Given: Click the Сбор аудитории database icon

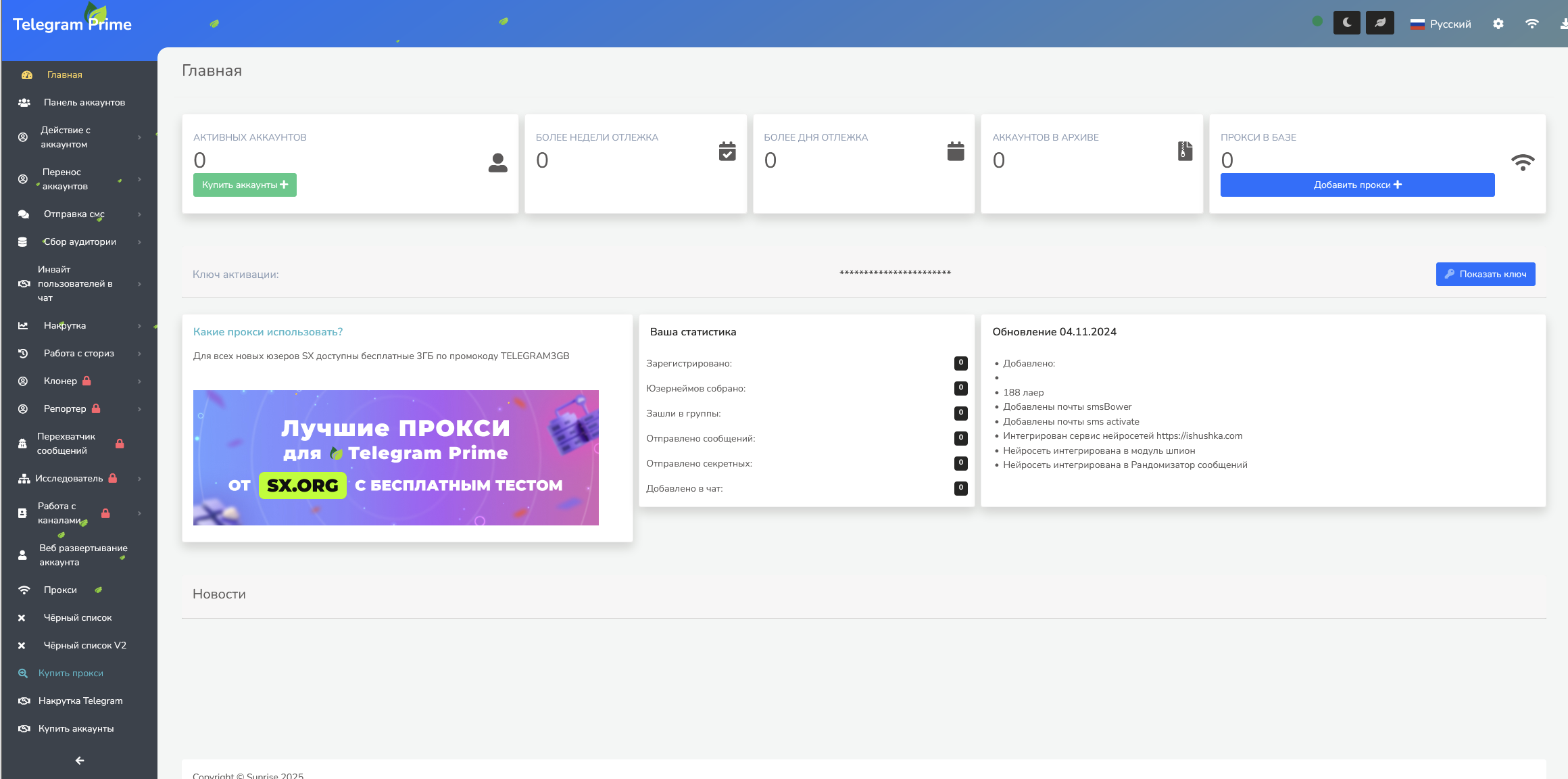Looking at the screenshot, I should [22, 242].
